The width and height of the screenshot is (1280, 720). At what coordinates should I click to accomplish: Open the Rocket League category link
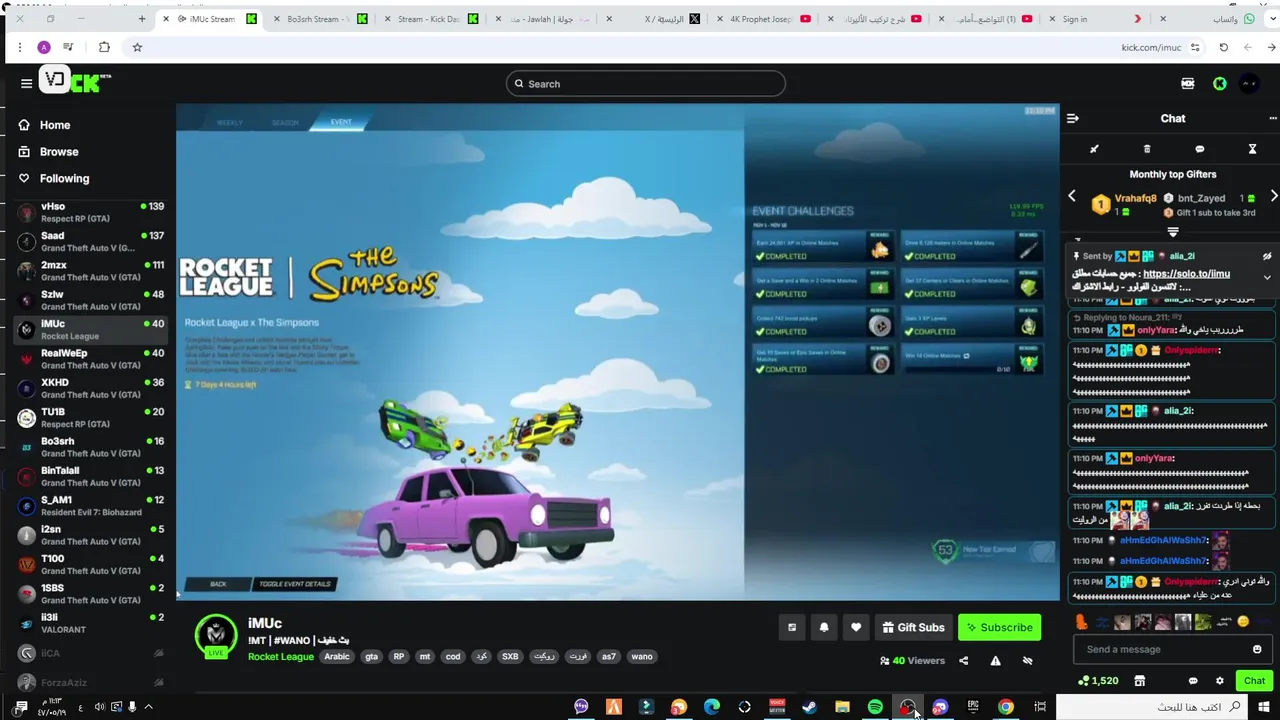pyautogui.click(x=281, y=657)
